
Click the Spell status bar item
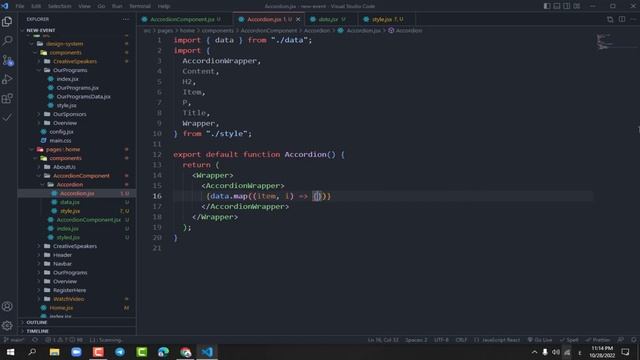coord(569,340)
